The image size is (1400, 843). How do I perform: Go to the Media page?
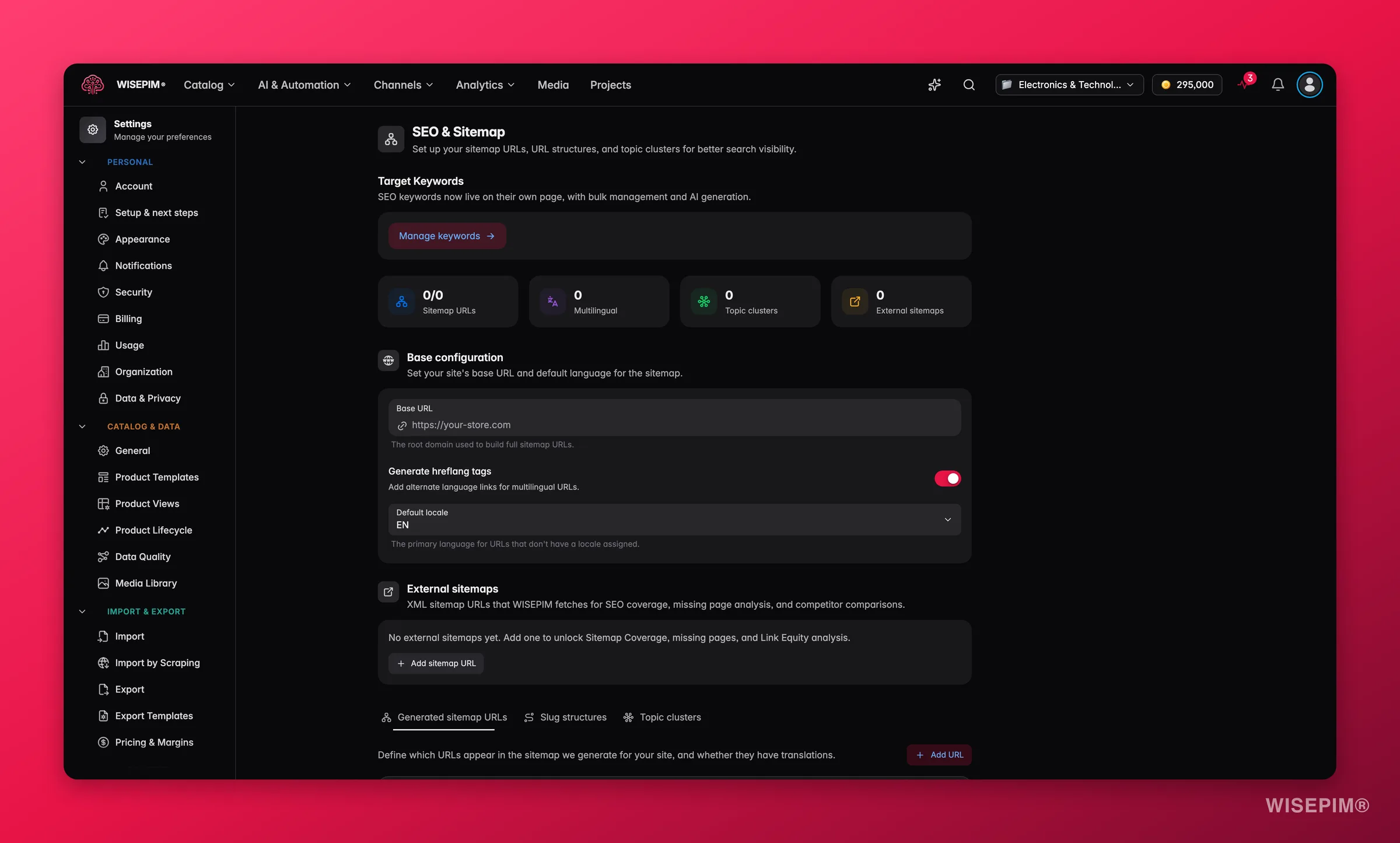553,85
